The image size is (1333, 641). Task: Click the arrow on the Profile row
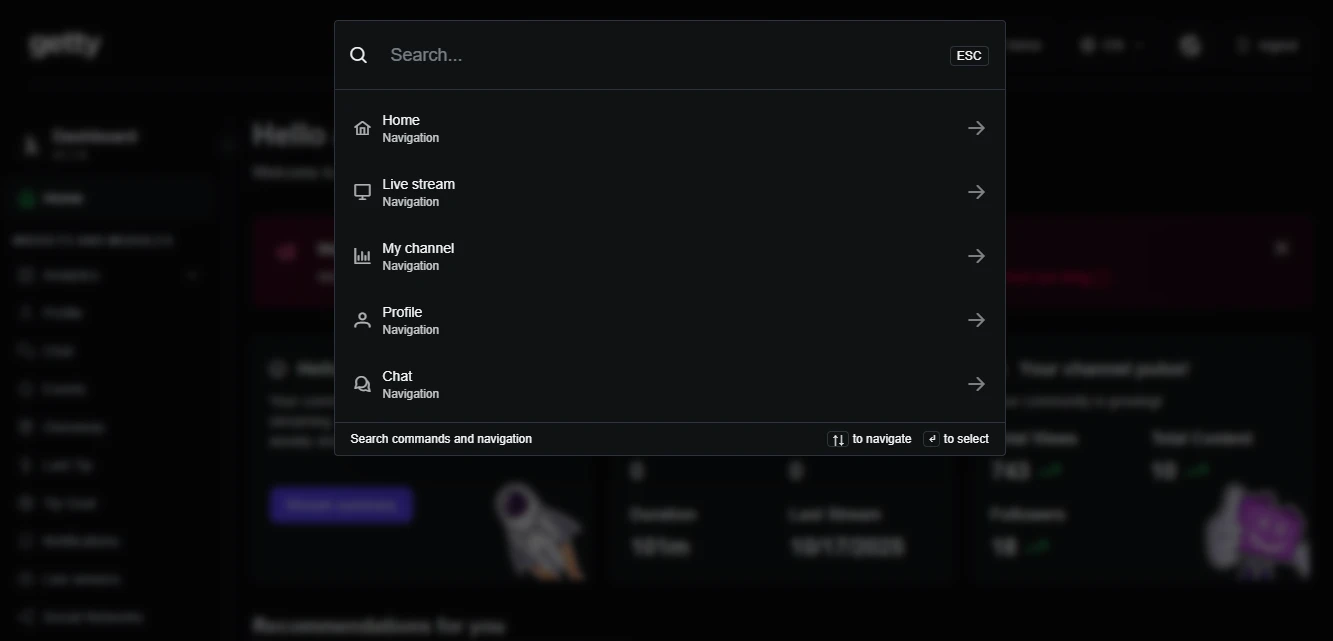[977, 320]
